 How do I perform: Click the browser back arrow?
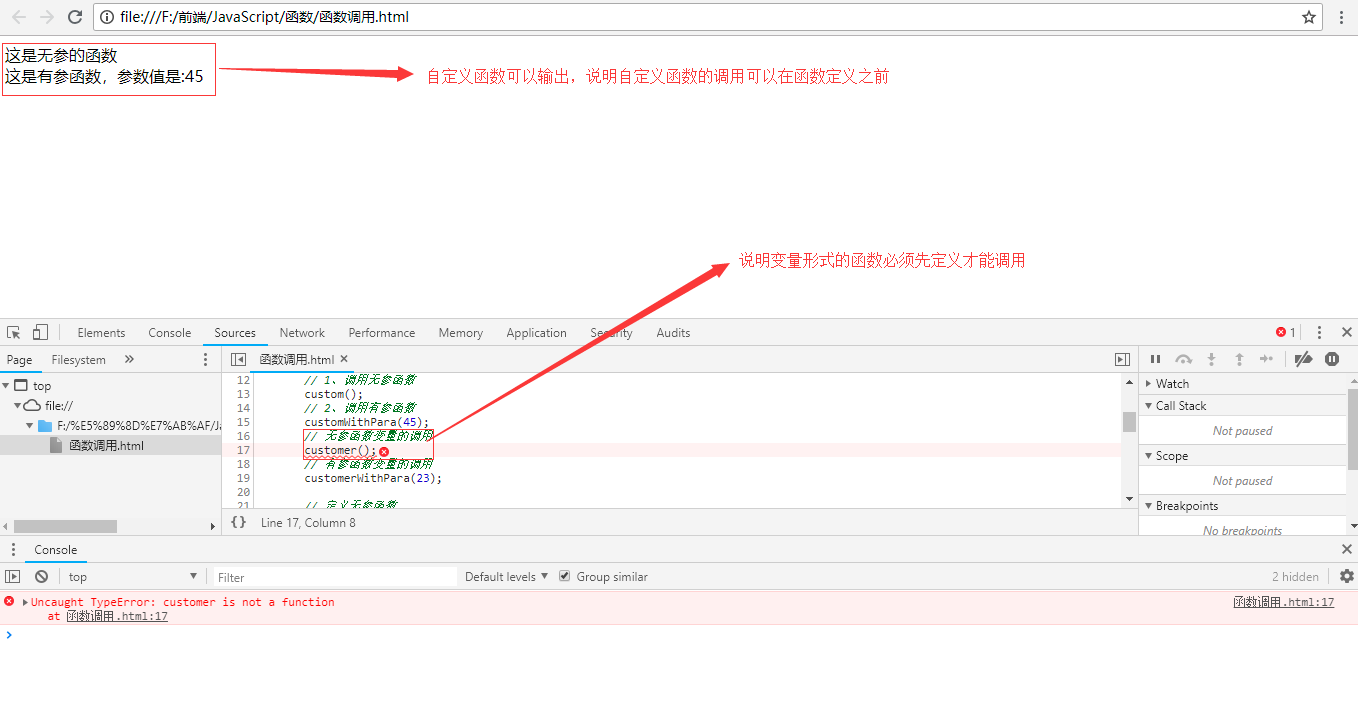19,17
